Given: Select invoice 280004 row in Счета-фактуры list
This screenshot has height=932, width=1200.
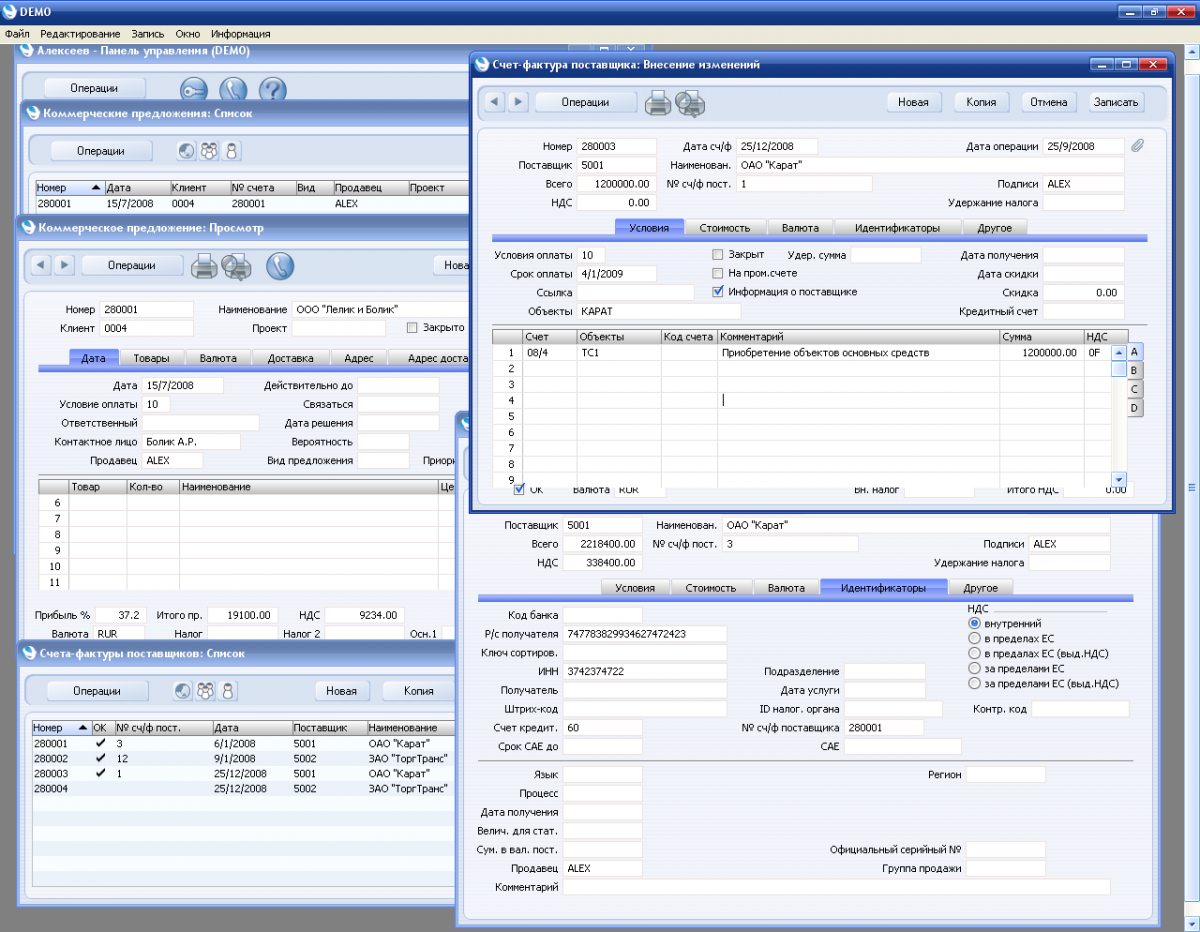Looking at the screenshot, I should 243,789.
